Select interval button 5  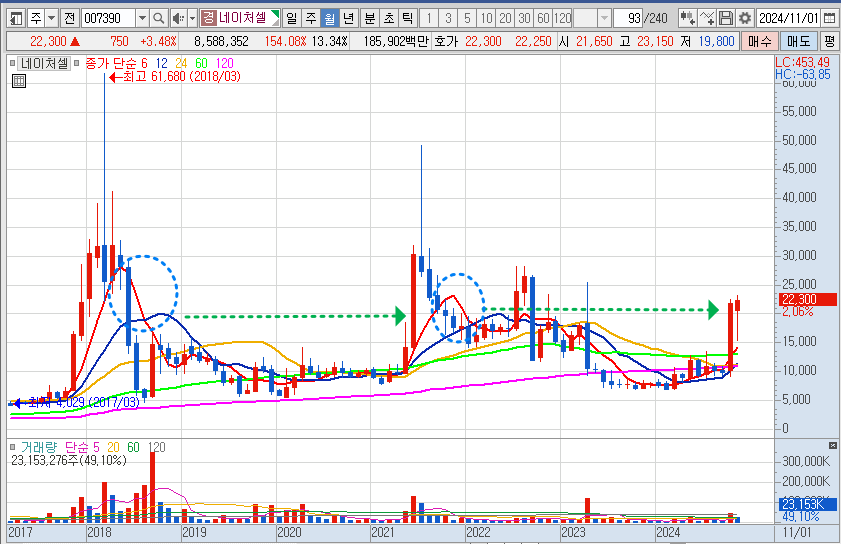tap(467, 19)
